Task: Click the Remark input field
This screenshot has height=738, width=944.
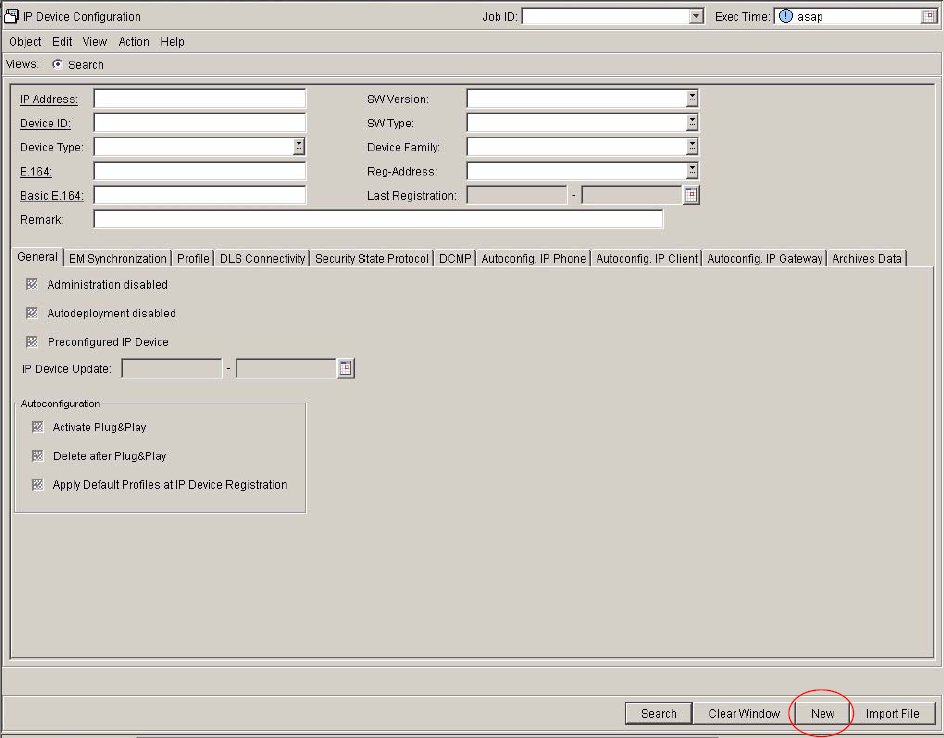Action: pos(378,219)
